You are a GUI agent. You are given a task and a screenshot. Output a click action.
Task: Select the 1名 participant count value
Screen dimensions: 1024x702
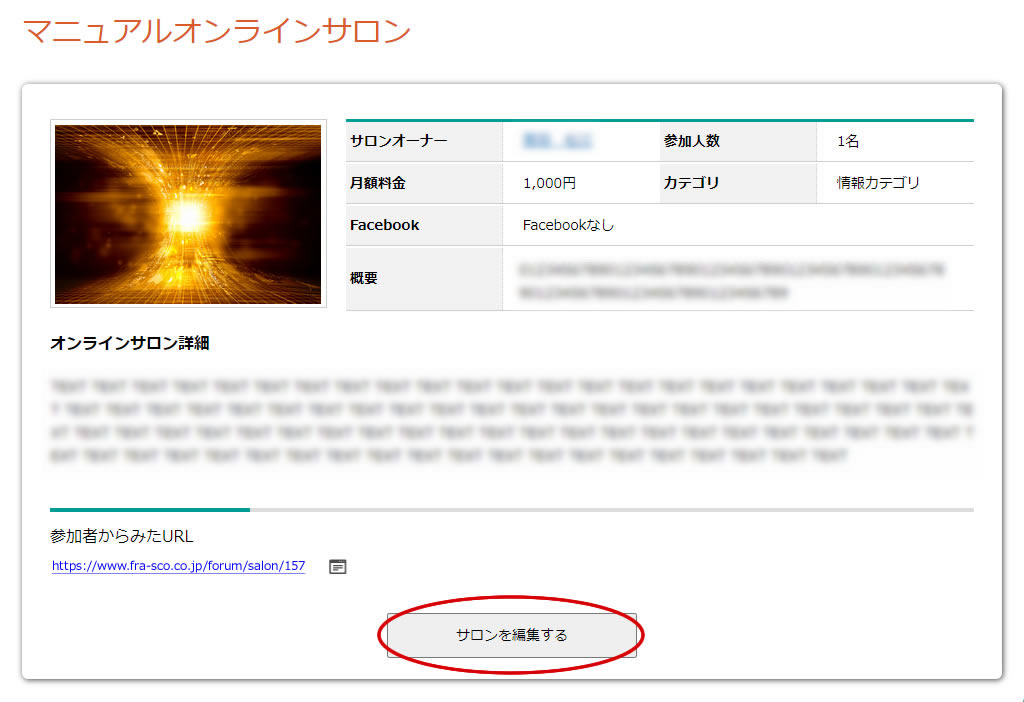point(848,141)
